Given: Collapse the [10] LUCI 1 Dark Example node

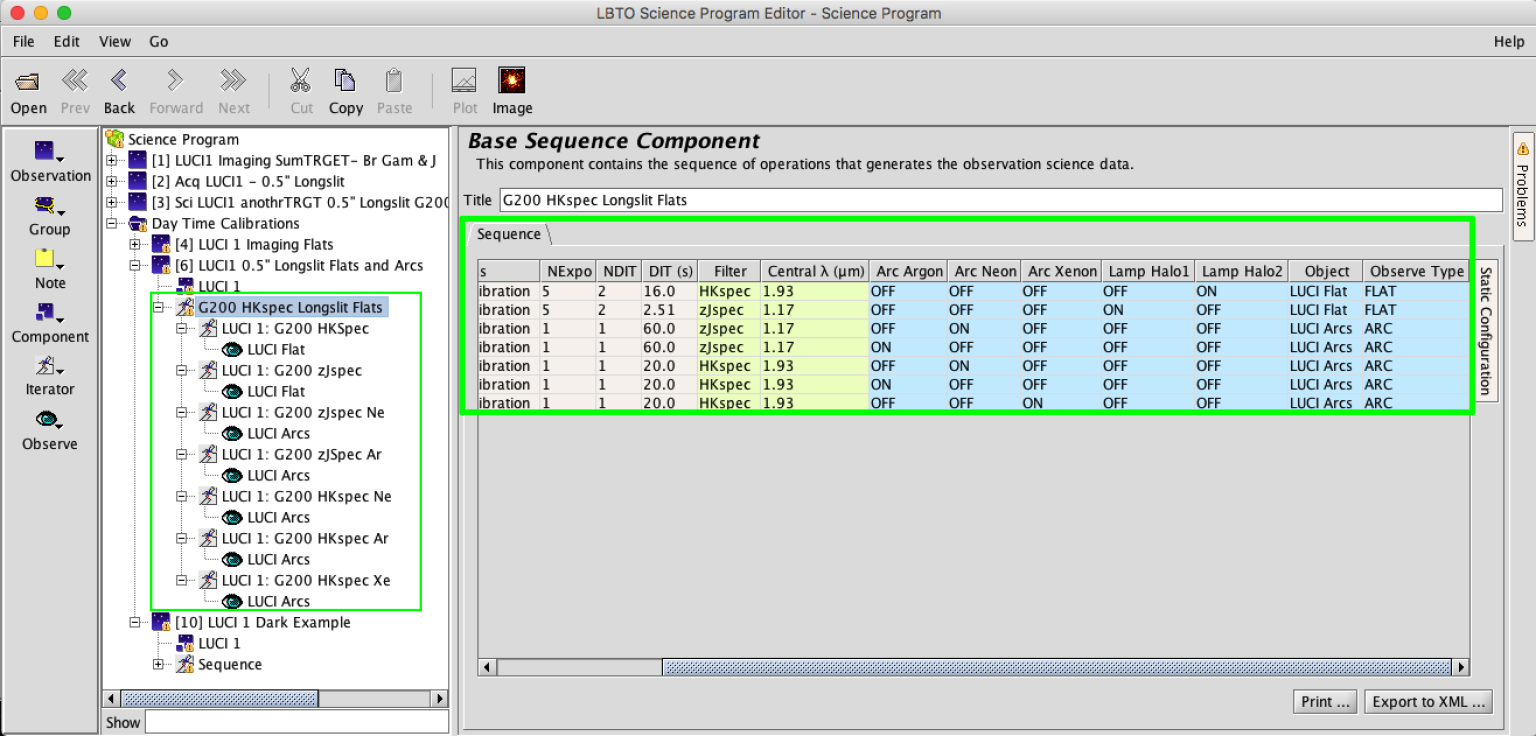Looking at the screenshot, I should pyautogui.click(x=135, y=622).
